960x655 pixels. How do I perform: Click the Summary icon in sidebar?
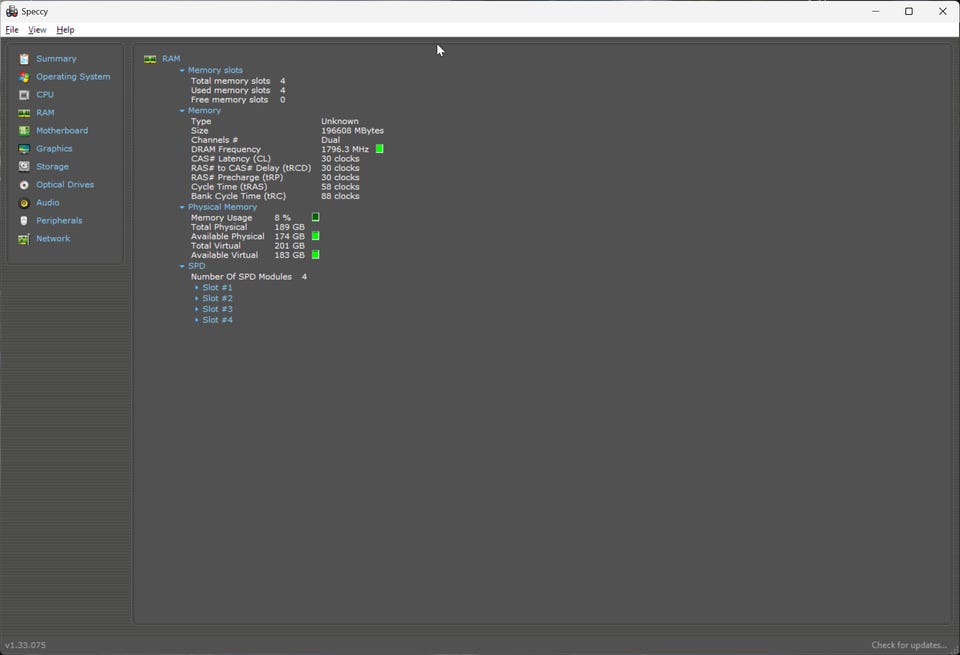(x=24, y=59)
